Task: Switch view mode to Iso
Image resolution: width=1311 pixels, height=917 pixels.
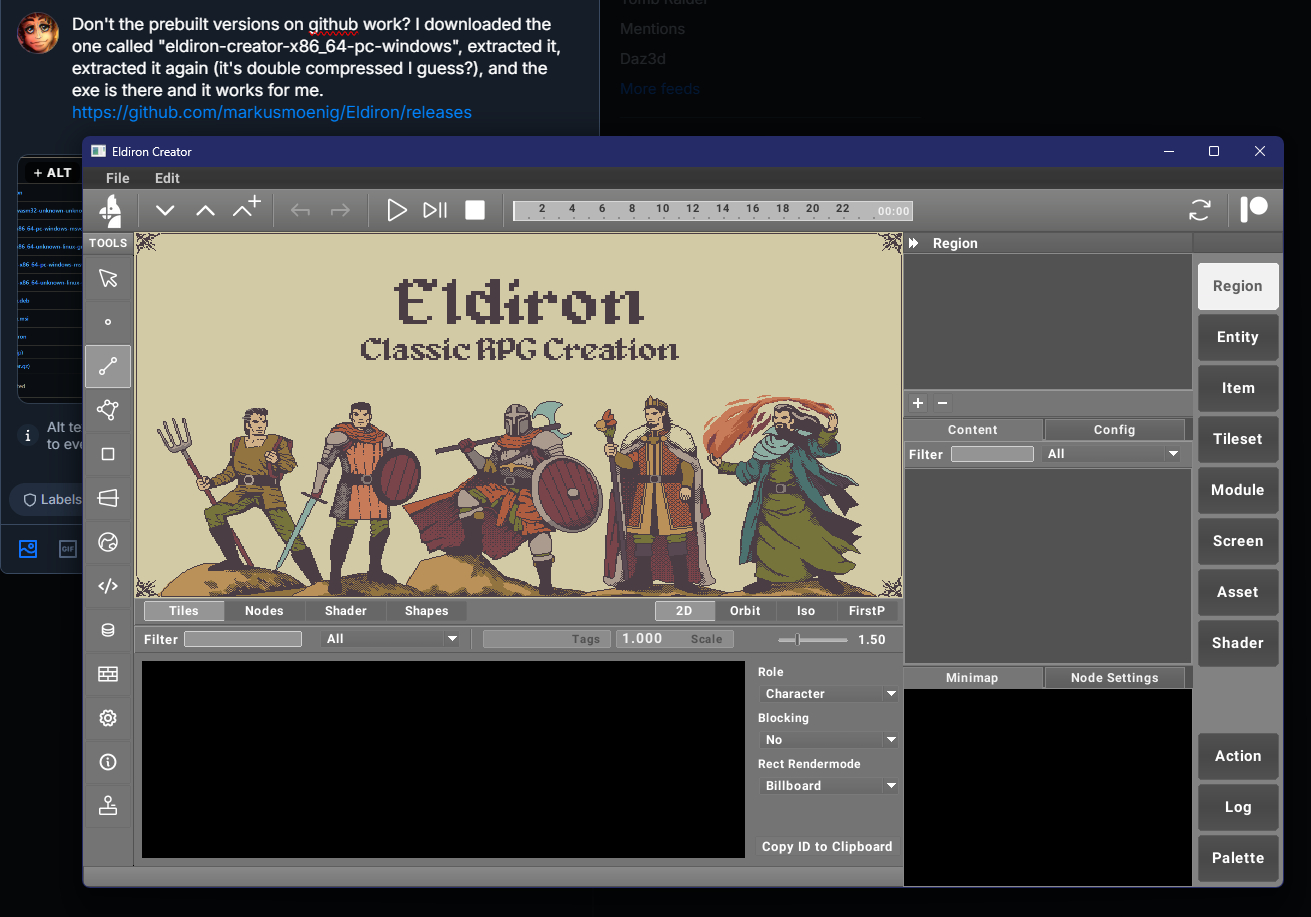Action: (805, 611)
